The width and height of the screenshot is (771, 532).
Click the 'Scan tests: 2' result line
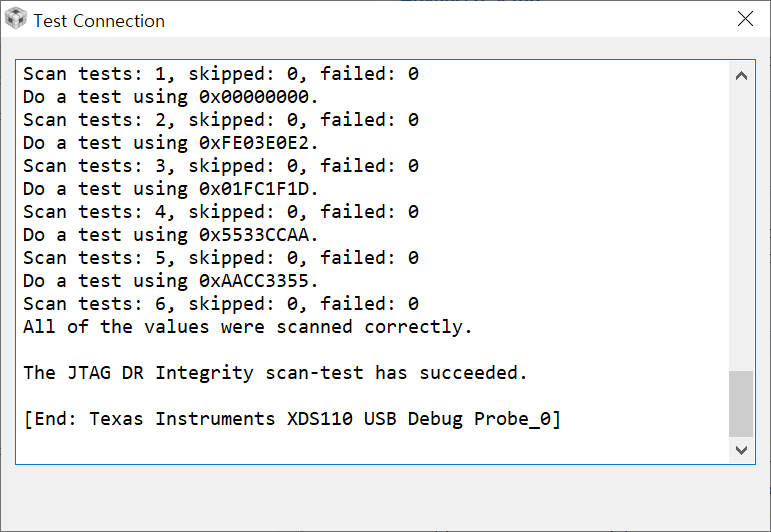[x=221, y=120]
